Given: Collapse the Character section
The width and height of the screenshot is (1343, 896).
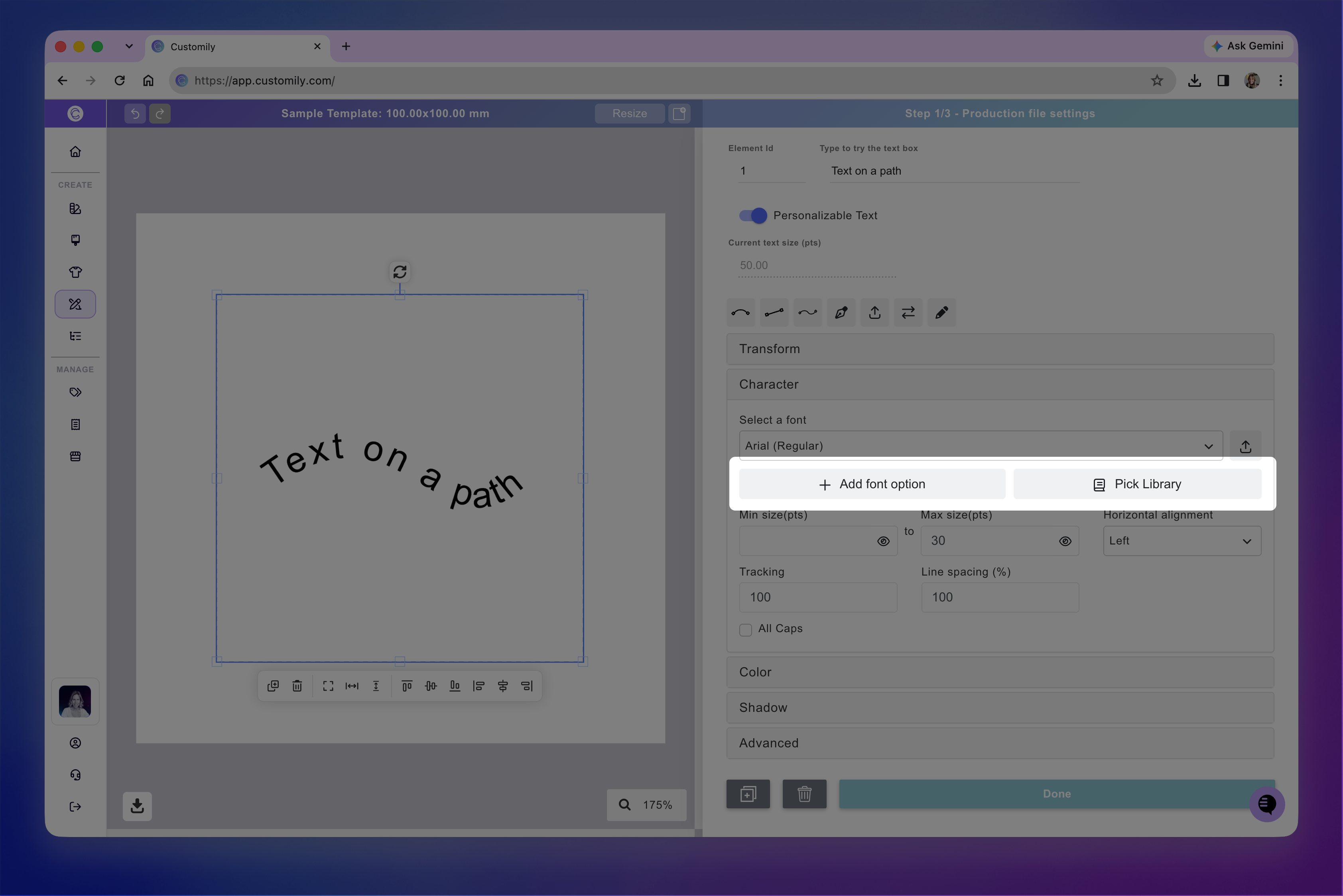Looking at the screenshot, I should click(x=1000, y=385).
